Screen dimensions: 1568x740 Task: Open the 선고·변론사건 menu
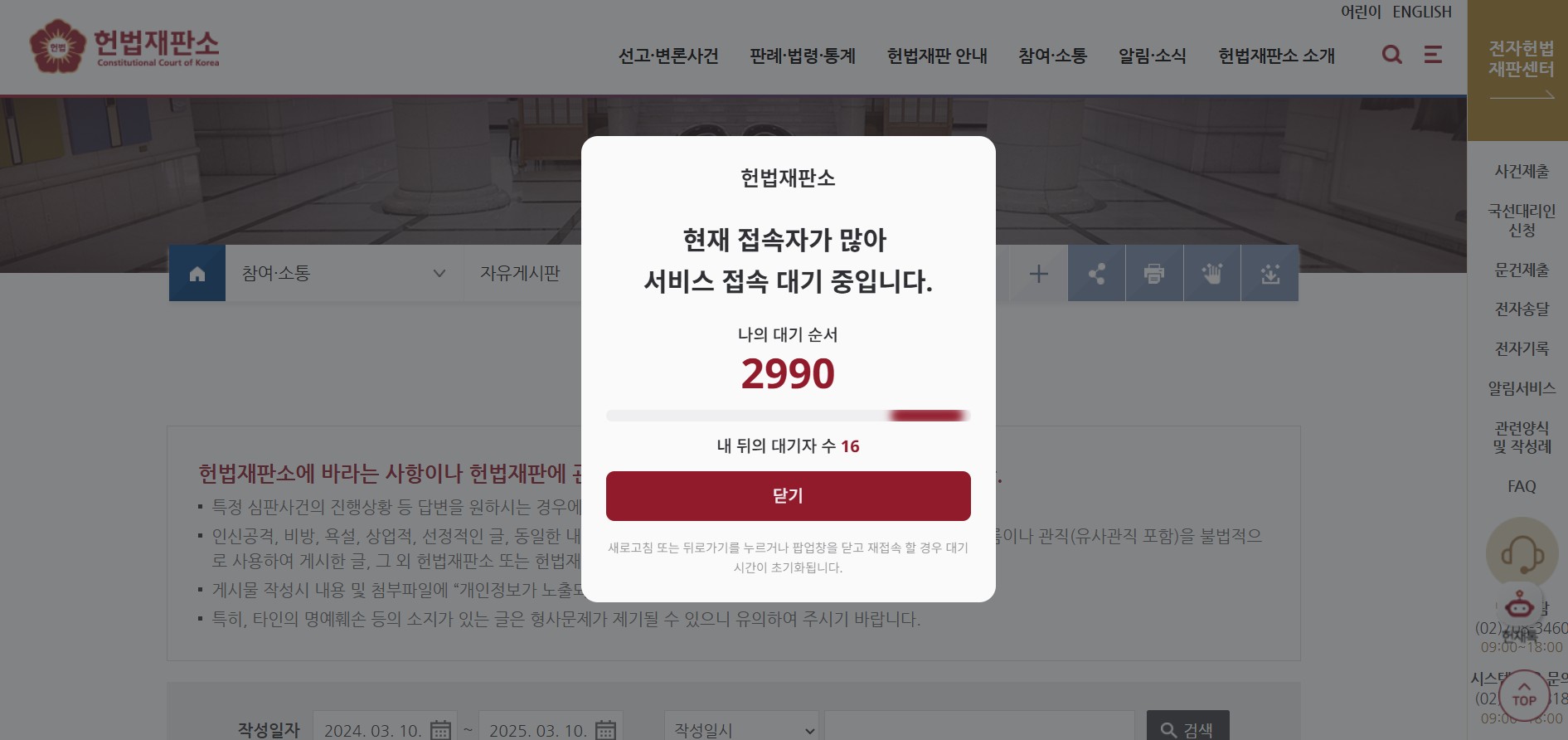(668, 56)
